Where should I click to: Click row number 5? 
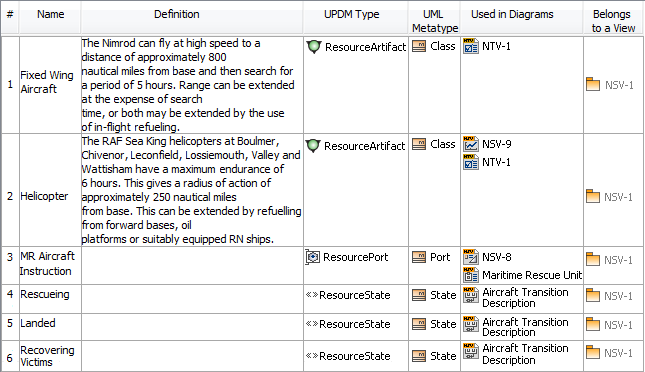pos(10,323)
